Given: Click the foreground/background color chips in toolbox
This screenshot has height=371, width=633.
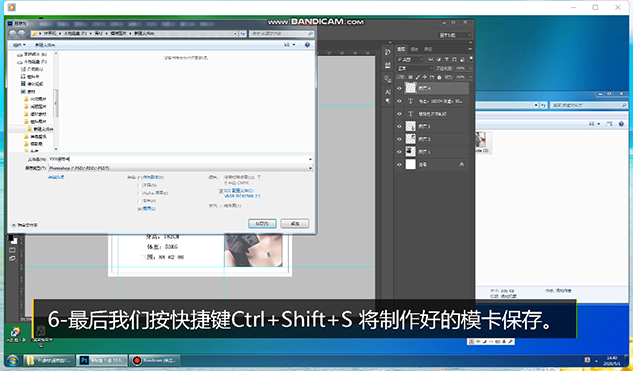Looking at the screenshot, I should 13,239.
